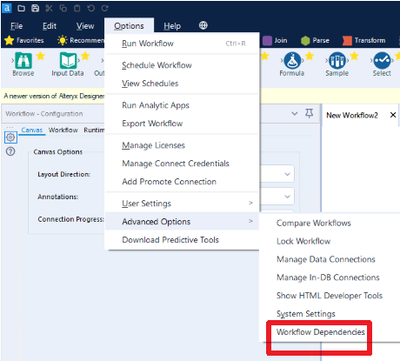Click the Options menu
The width and height of the screenshot is (400, 361).
(x=129, y=26)
